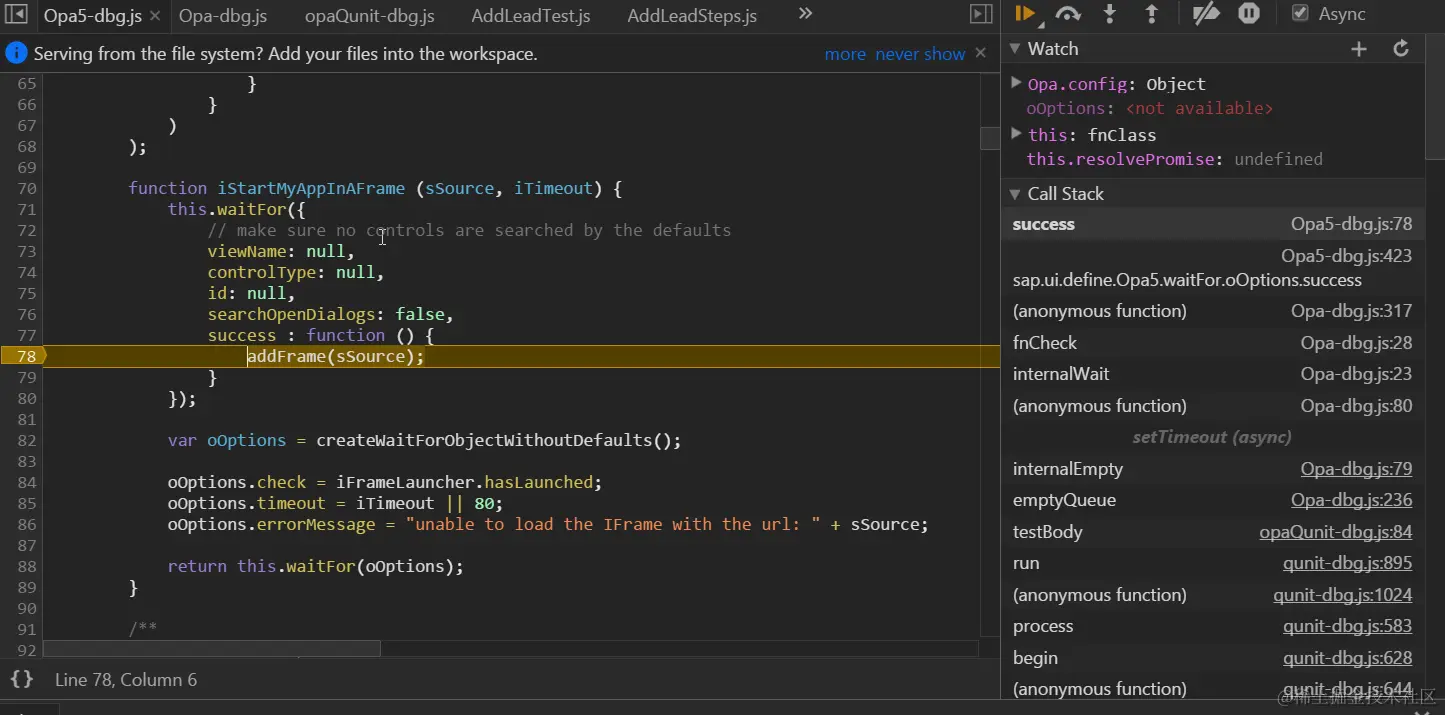This screenshot has height=715, width=1445.
Task: Select the emptyQueue call stack frame
Action: click(x=1212, y=500)
